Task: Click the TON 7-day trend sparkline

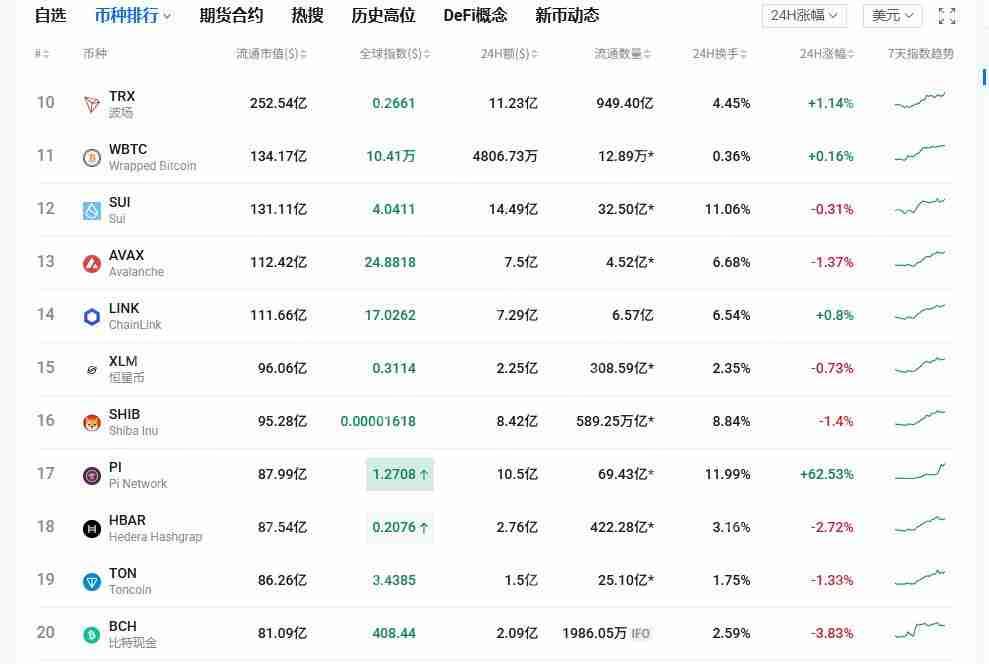Action: click(x=918, y=580)
